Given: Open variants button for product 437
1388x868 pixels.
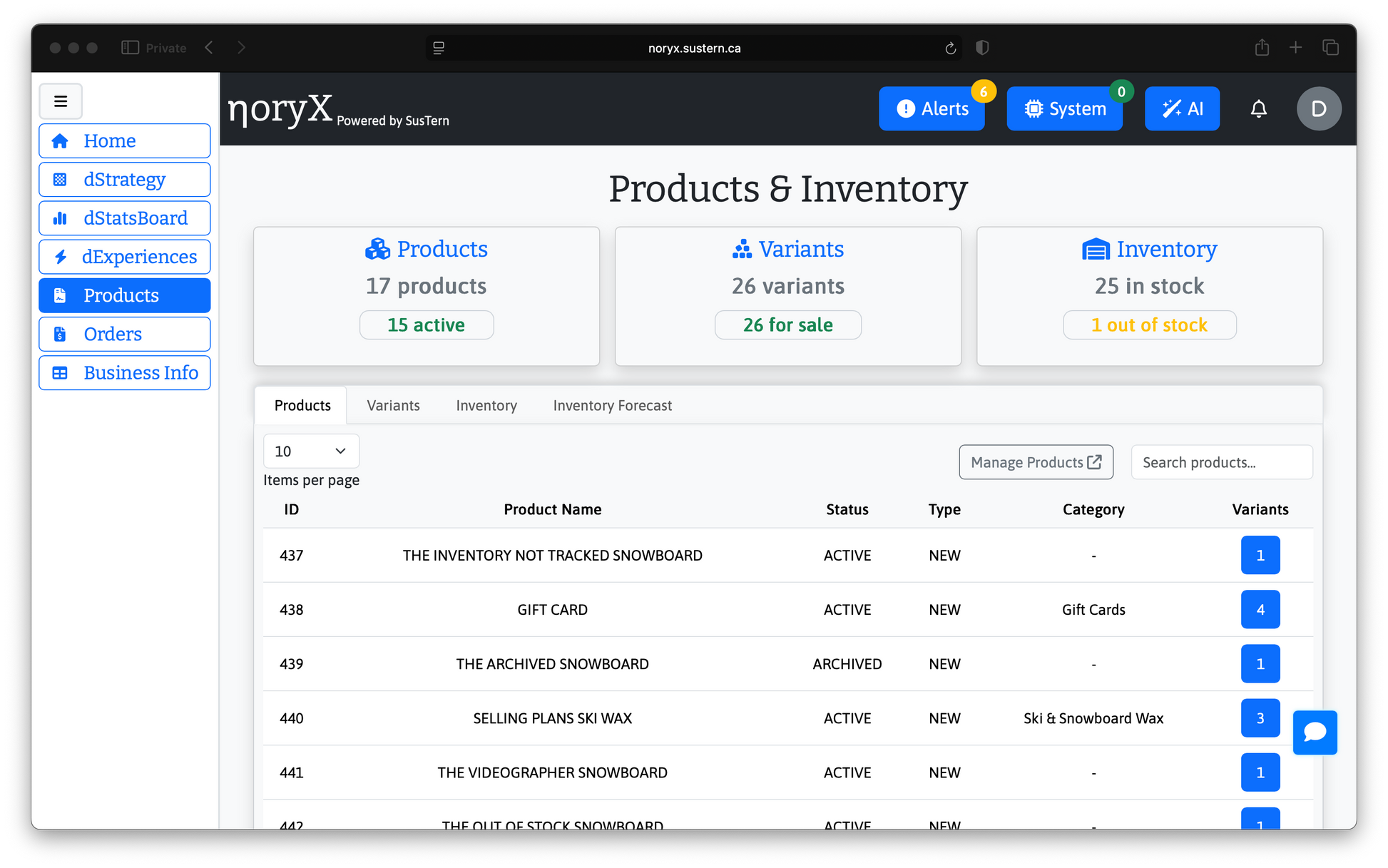Looking at the screenshot, I should [1260, 555].
